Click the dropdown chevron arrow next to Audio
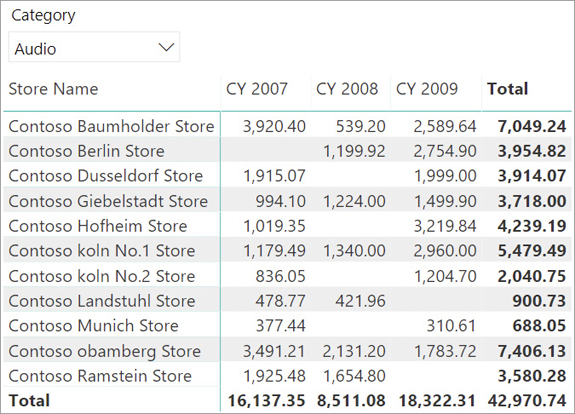575x414 pixels. click(x=166, y=47)
